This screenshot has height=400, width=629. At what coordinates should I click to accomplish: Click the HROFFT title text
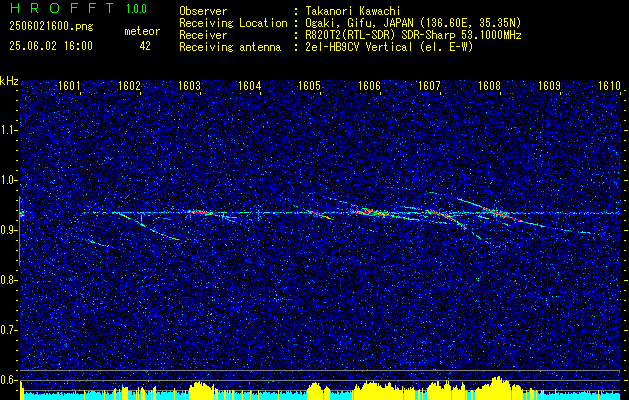[x=62, y=8]
